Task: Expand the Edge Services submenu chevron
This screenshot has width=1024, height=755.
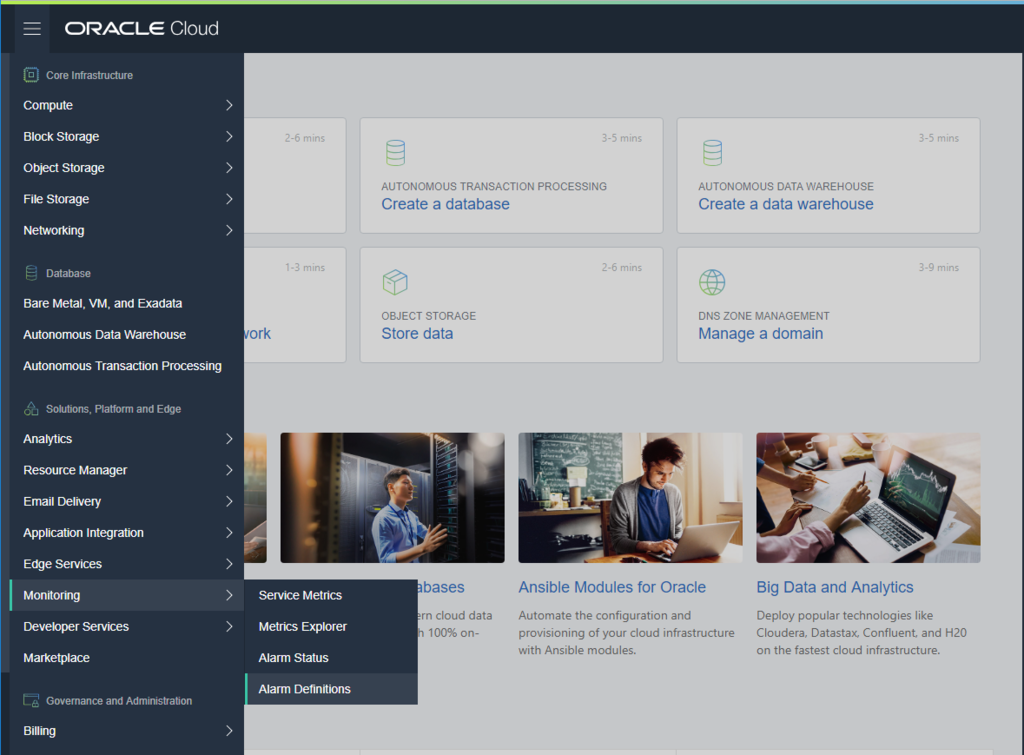Action: (x=229, y=564)
